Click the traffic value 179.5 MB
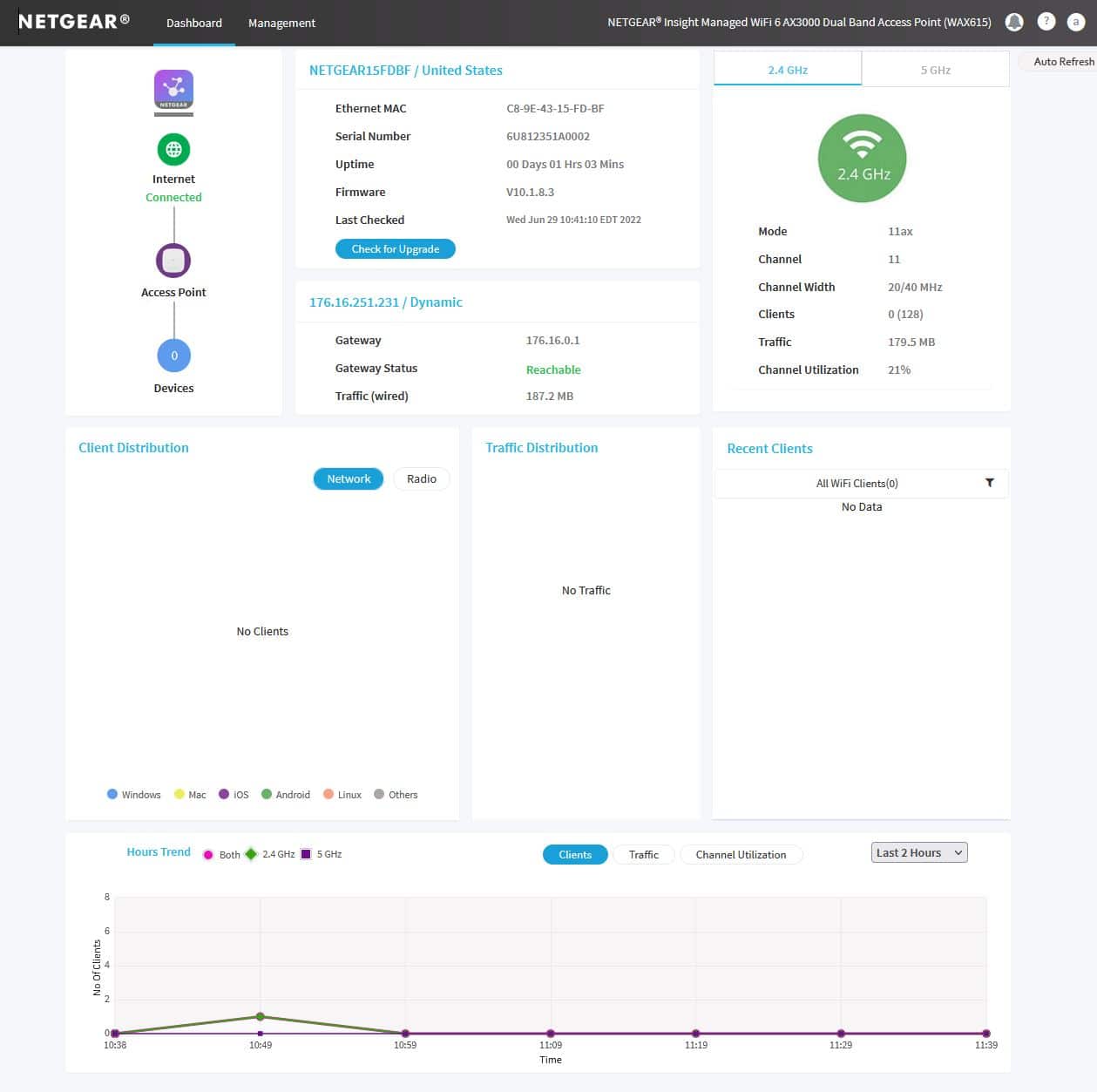 pyautogui.click(x=911, y=343)
